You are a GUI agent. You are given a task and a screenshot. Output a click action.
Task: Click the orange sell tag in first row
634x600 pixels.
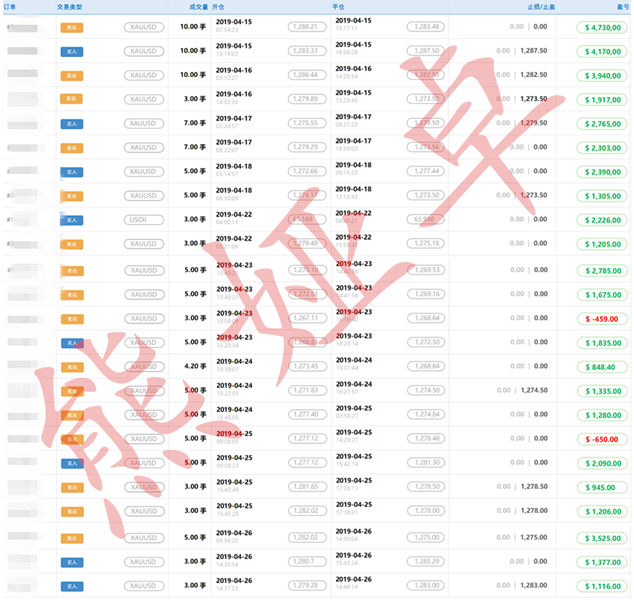pos(72,27)
